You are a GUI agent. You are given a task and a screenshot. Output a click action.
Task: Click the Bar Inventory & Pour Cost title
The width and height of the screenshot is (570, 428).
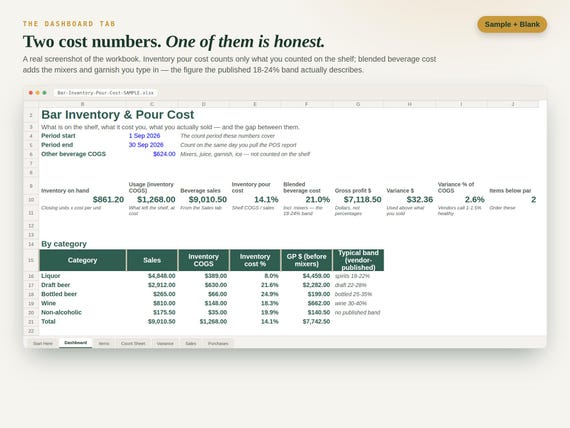117,115
